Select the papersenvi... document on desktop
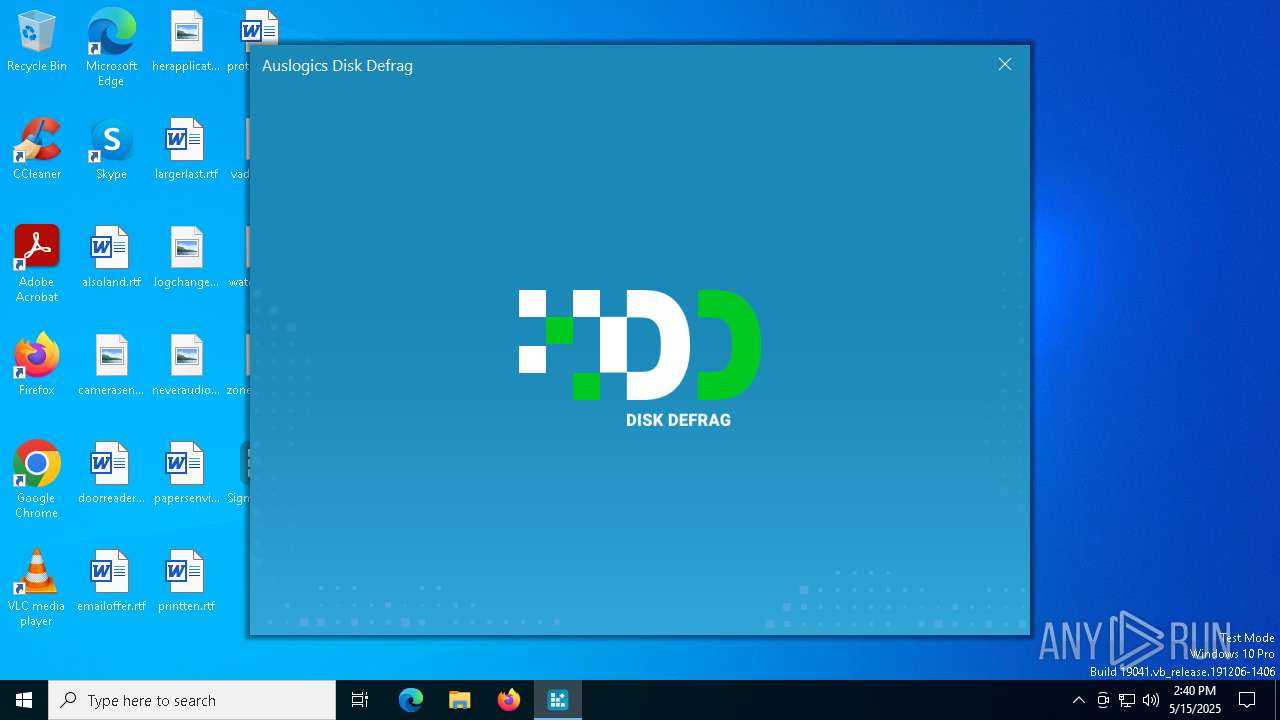This screenshot has height=720, width=1280. (x=186, y=473)
